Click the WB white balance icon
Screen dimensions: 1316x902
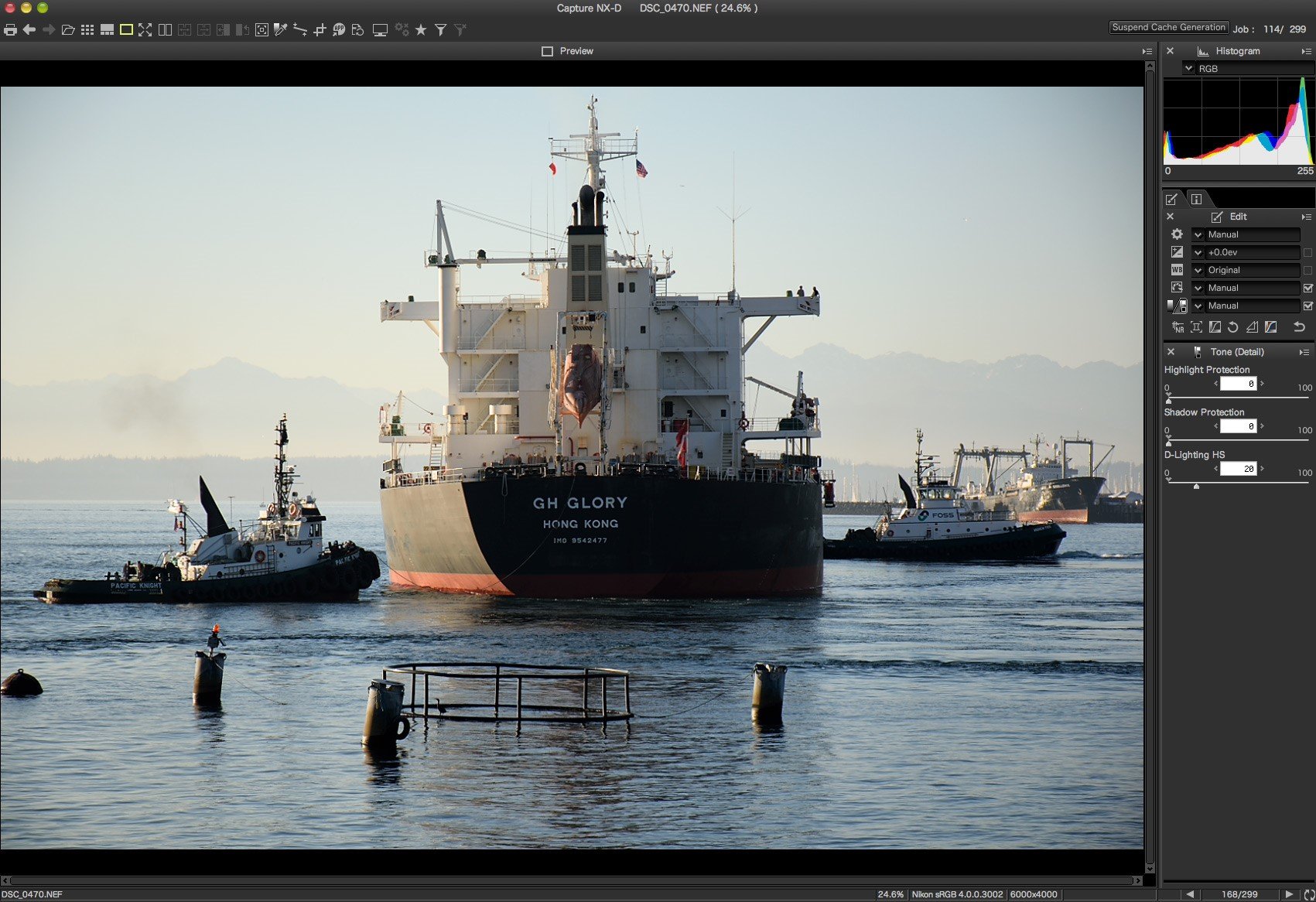[x=1177, y=270]
